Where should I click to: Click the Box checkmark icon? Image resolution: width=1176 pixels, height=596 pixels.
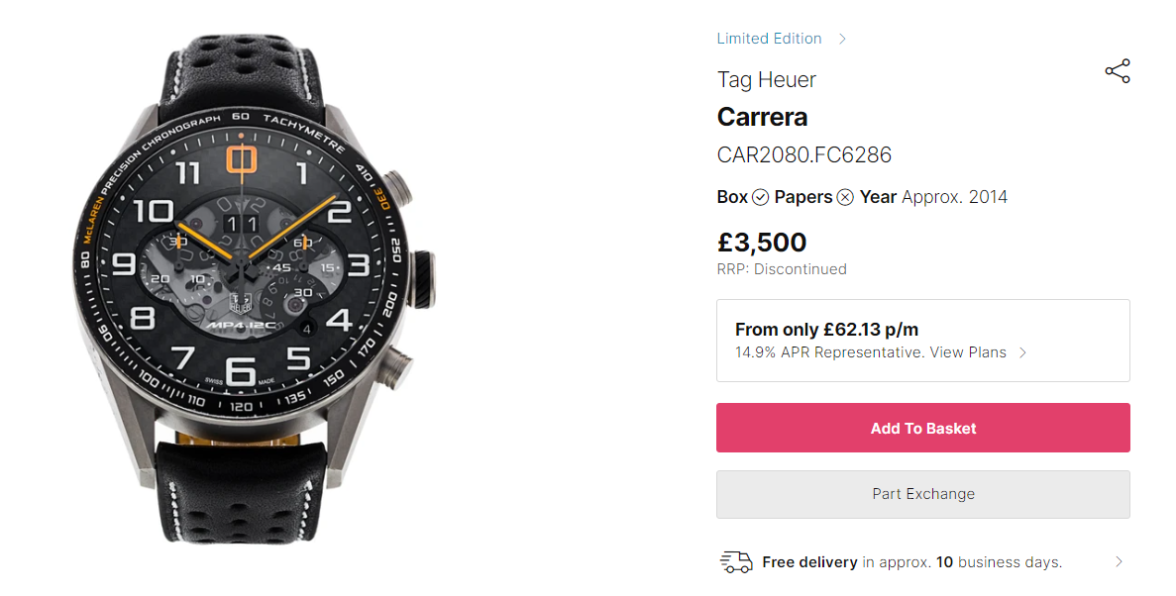click(760, 197)
